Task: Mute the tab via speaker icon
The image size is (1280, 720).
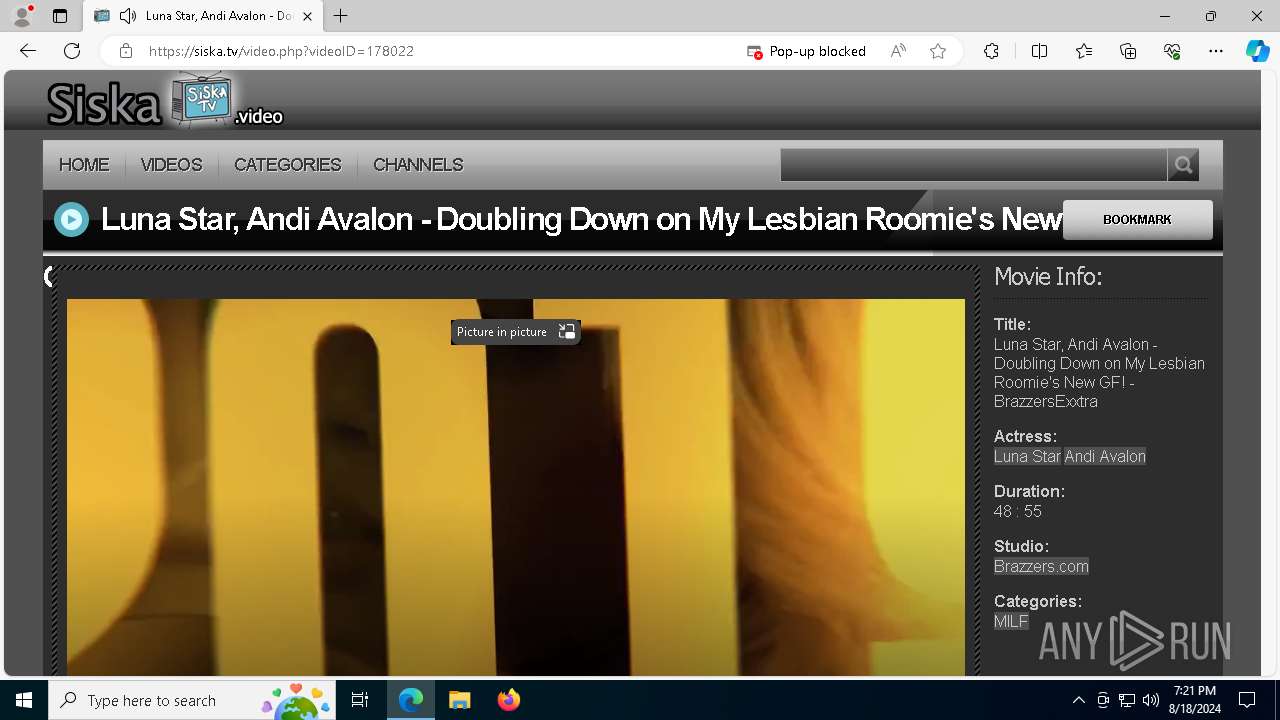Action: click(x=127, y=16)
